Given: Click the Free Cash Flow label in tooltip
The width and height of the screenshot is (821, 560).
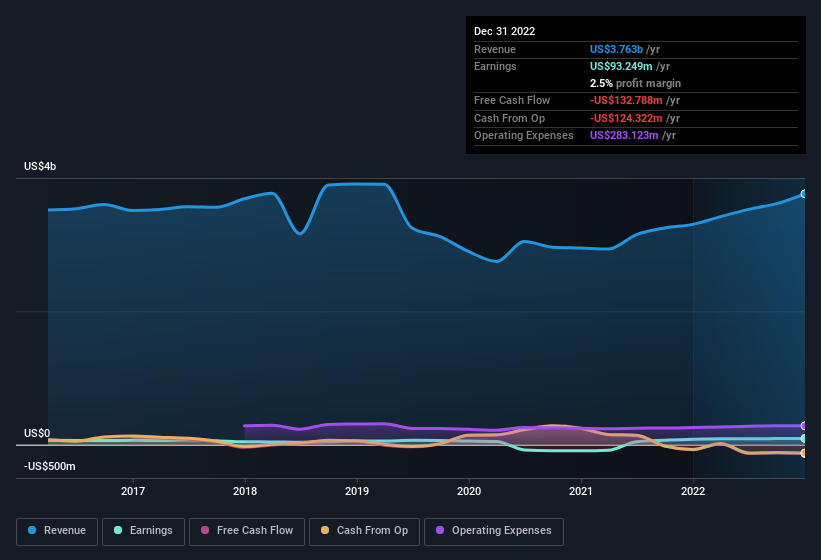Looking at the screenshot, I should (x=512, y=100).
